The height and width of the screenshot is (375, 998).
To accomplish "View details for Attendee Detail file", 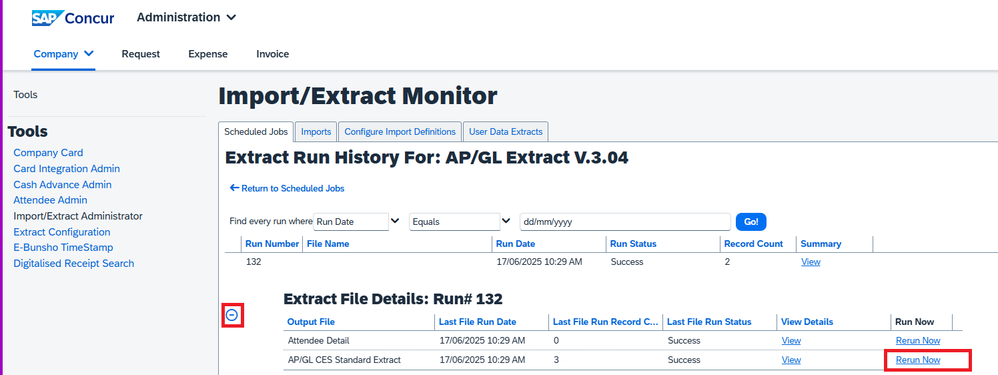I will [791, 341].
